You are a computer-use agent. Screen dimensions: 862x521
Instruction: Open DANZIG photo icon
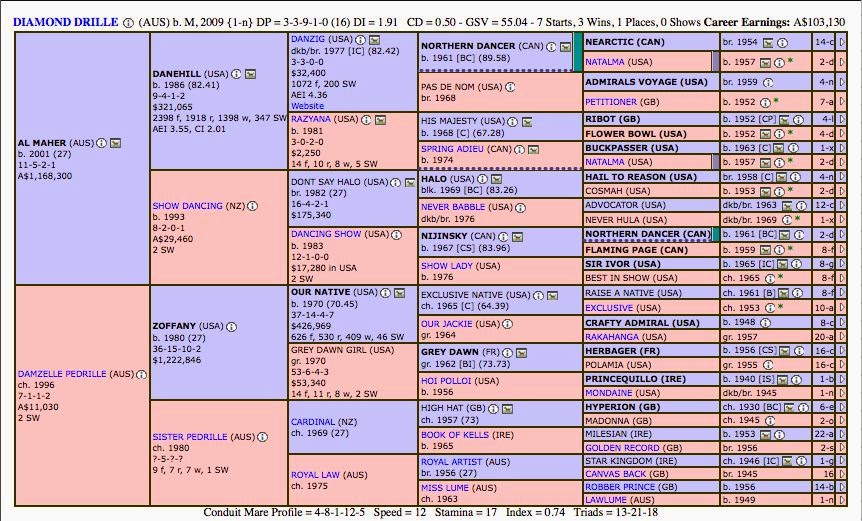coord(374,40)
